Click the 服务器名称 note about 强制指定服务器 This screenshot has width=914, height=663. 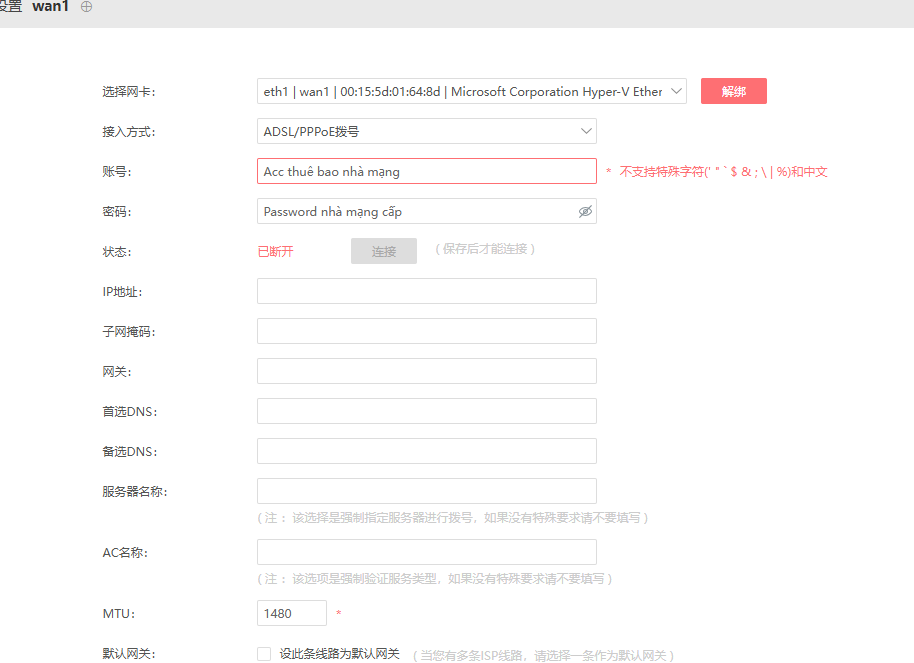(x=453, y=518)
